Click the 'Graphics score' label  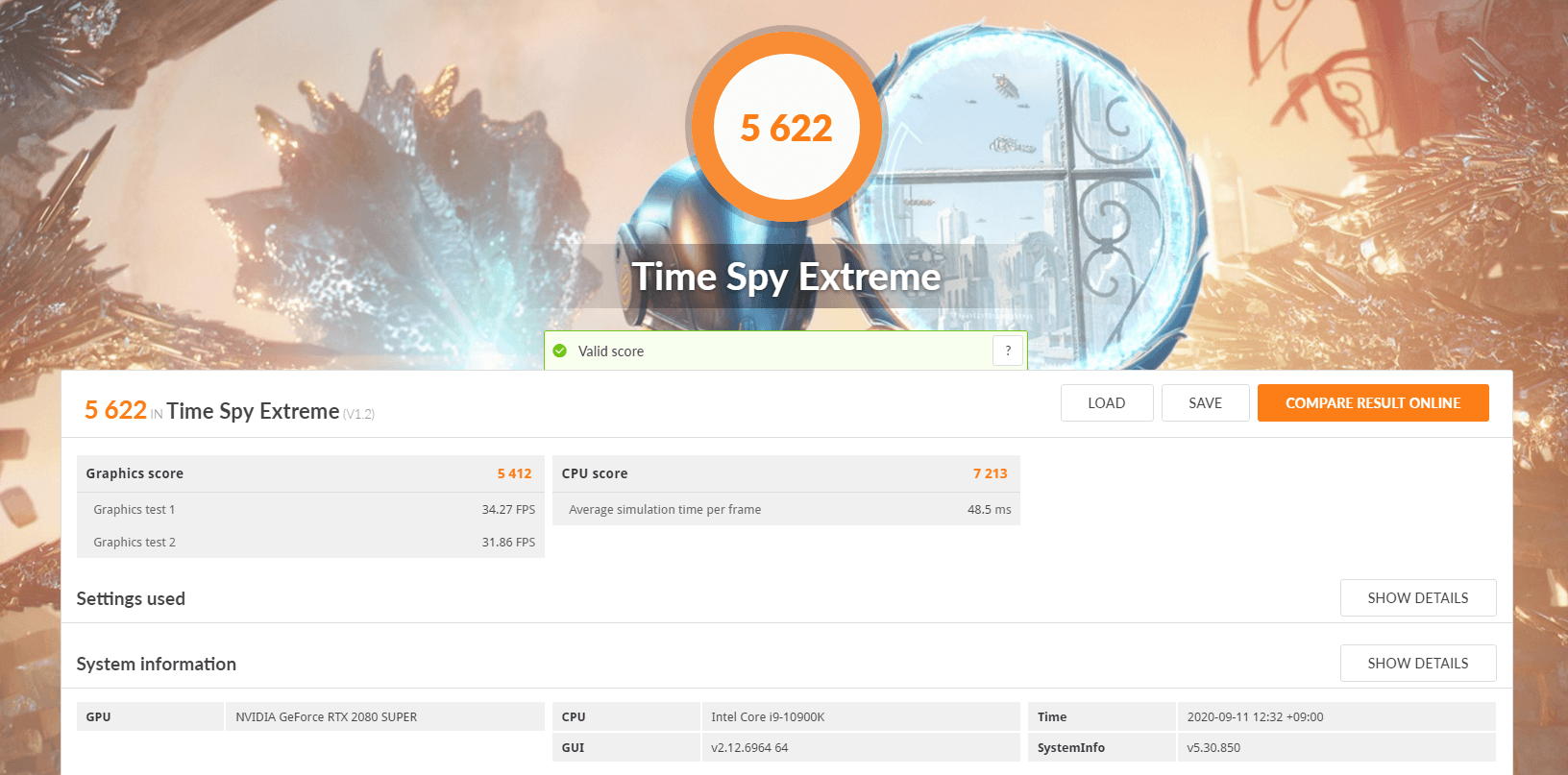pos(135,473)
